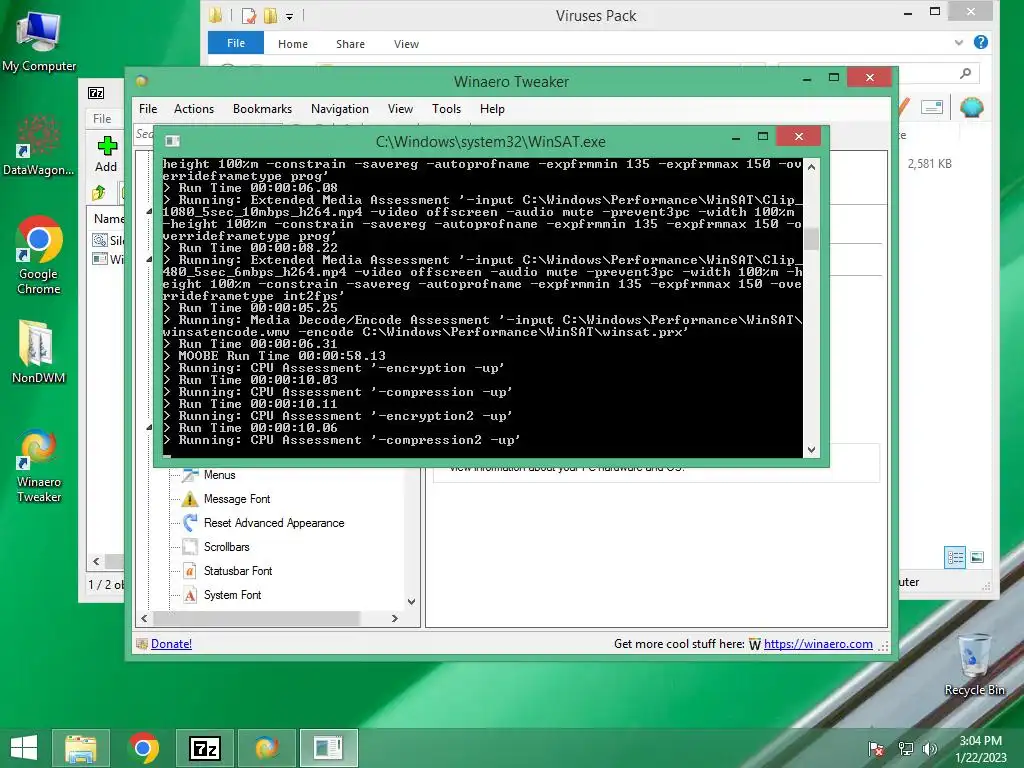Open the Navigation menu
This screenshot has height=768, width=1024.
coord(340,109)
